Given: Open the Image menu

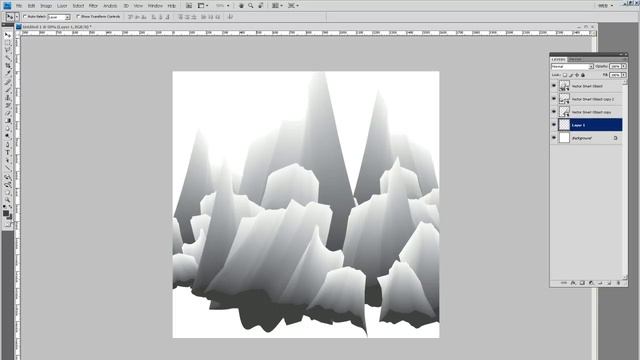Looking at the screenshot, I should pyautogui.click(x=46, y=6).
